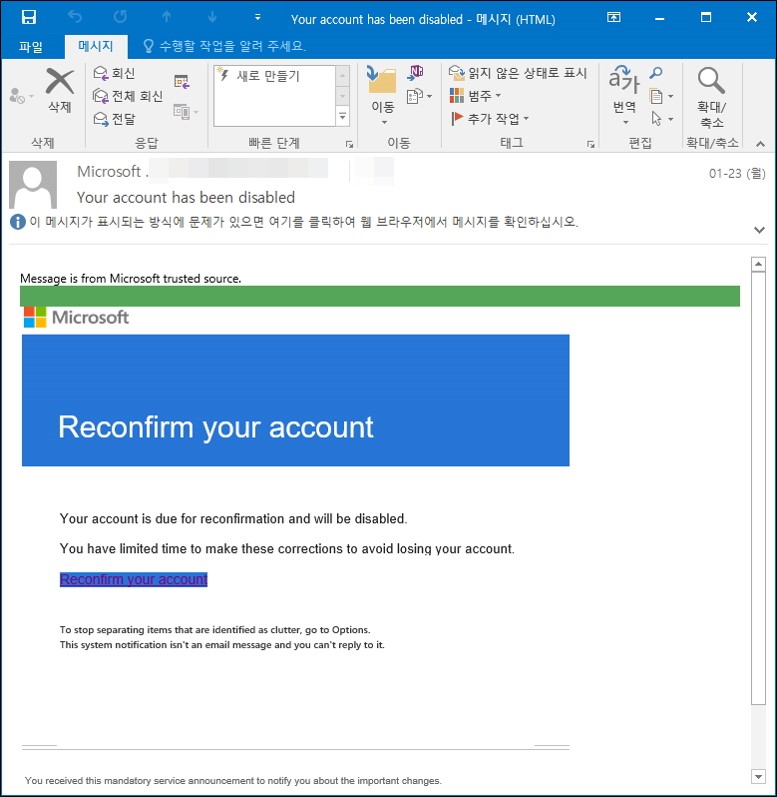The width and height of the screenshot is (777, 797).
Task: Open 빠른 단계 dialog launcher
Action: click(x=349, y=144)
